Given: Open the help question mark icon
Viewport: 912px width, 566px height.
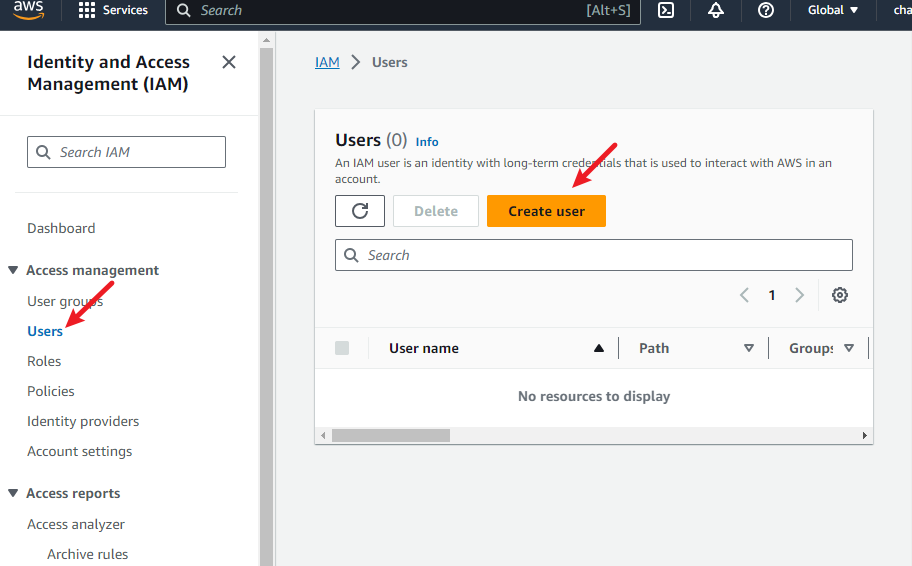Looking at the screenshot, I should (x=766, y=10).
